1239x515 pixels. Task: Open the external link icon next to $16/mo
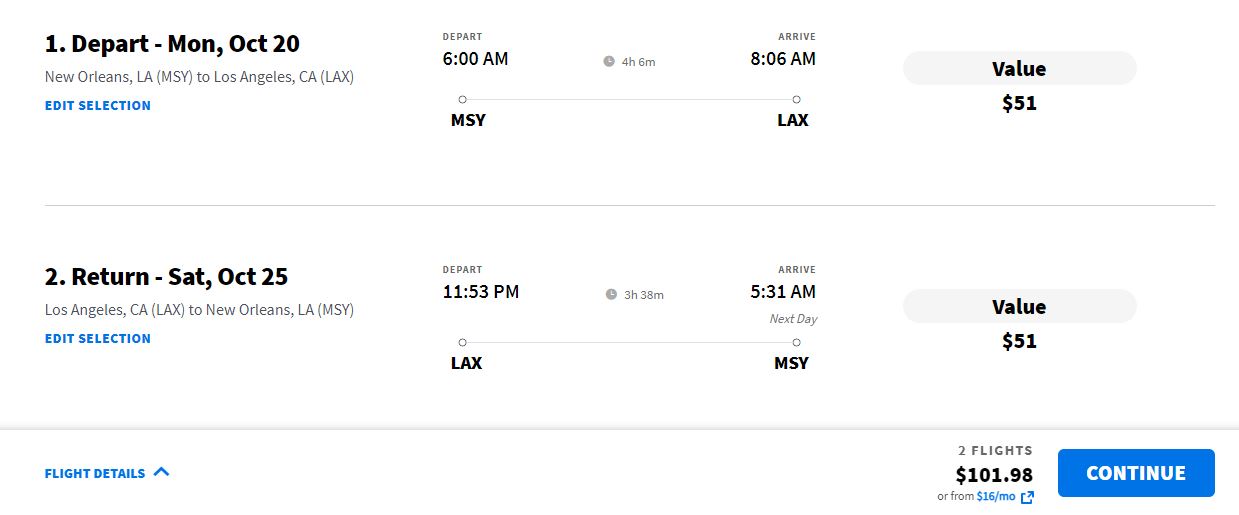click(x=1027, y=497)
